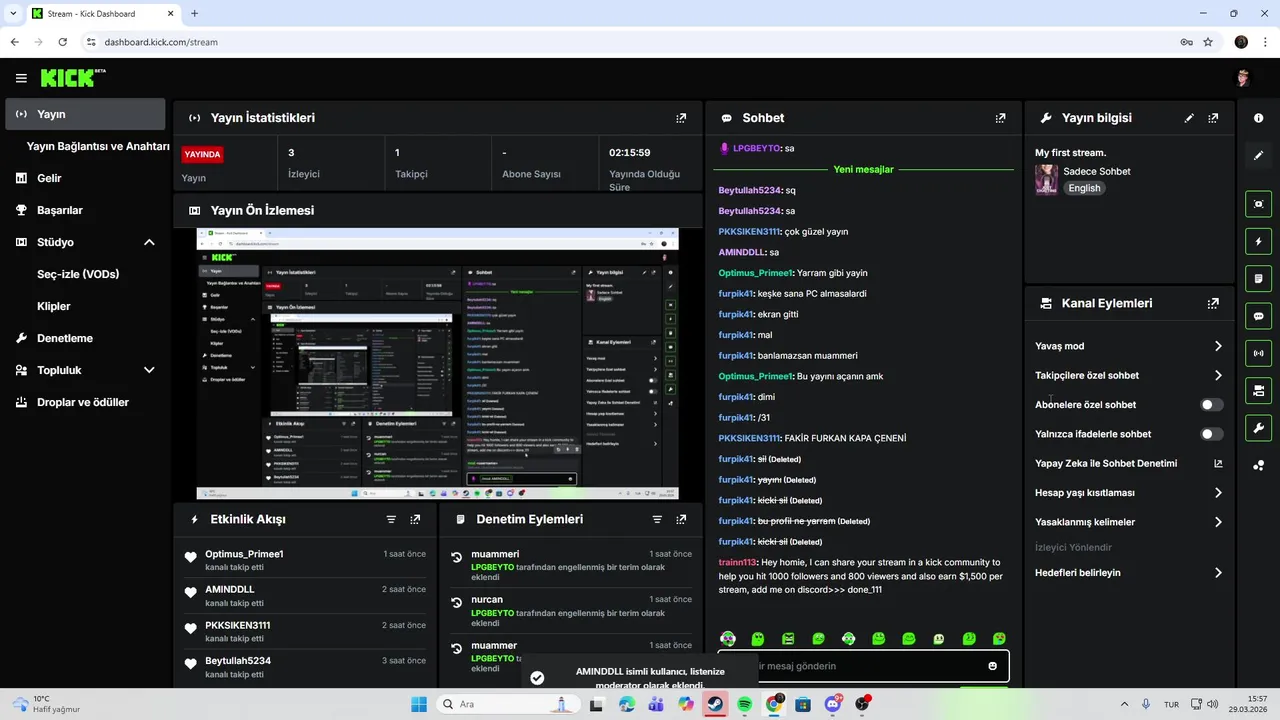Image resolution: width=1280 pixels, height=720 pixels.
Task: Toggle the stream preview icon in right rail
Action: [x=1259, y=204]
